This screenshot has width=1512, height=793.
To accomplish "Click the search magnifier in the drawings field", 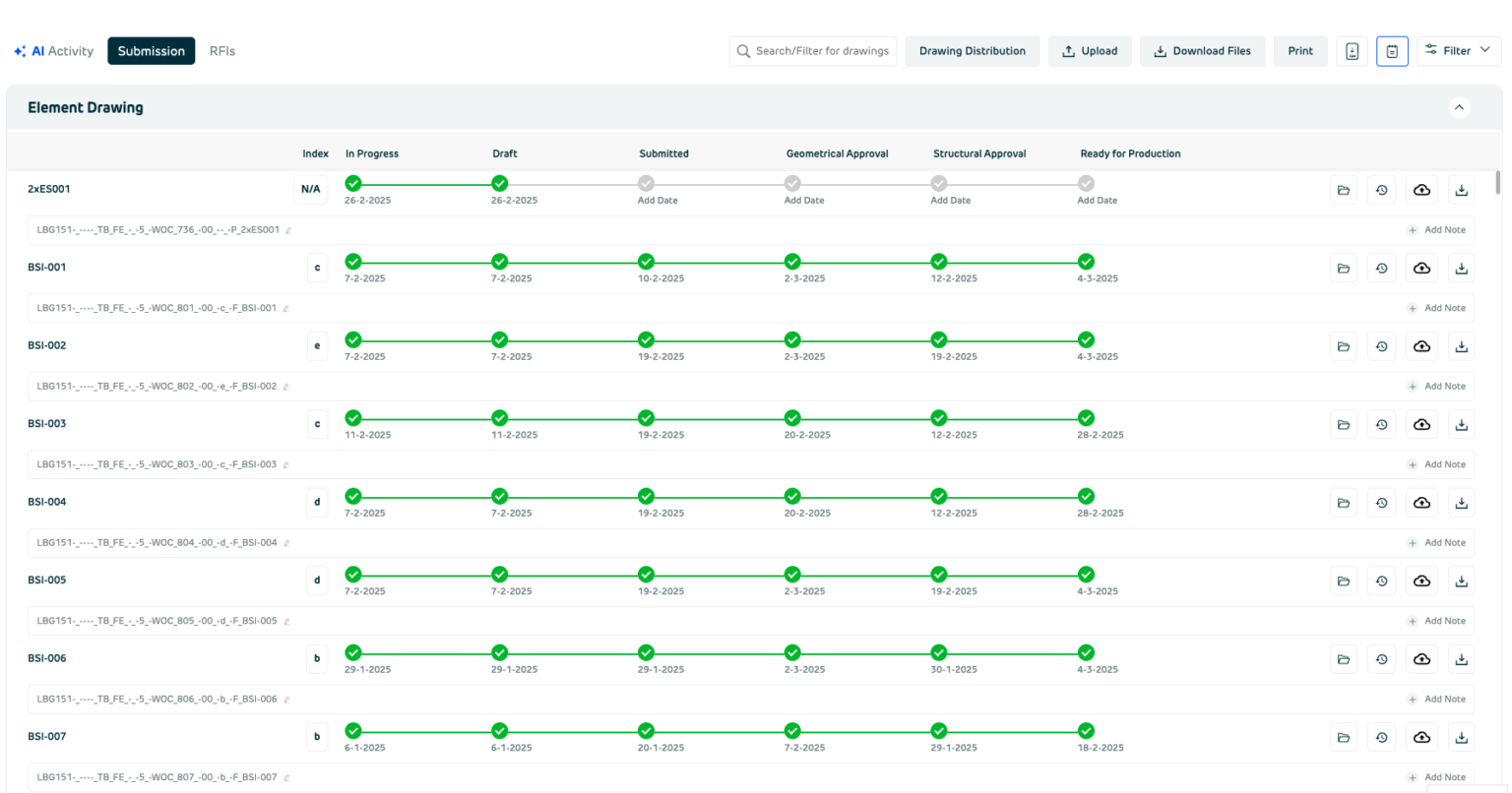I will coord(743,50).
